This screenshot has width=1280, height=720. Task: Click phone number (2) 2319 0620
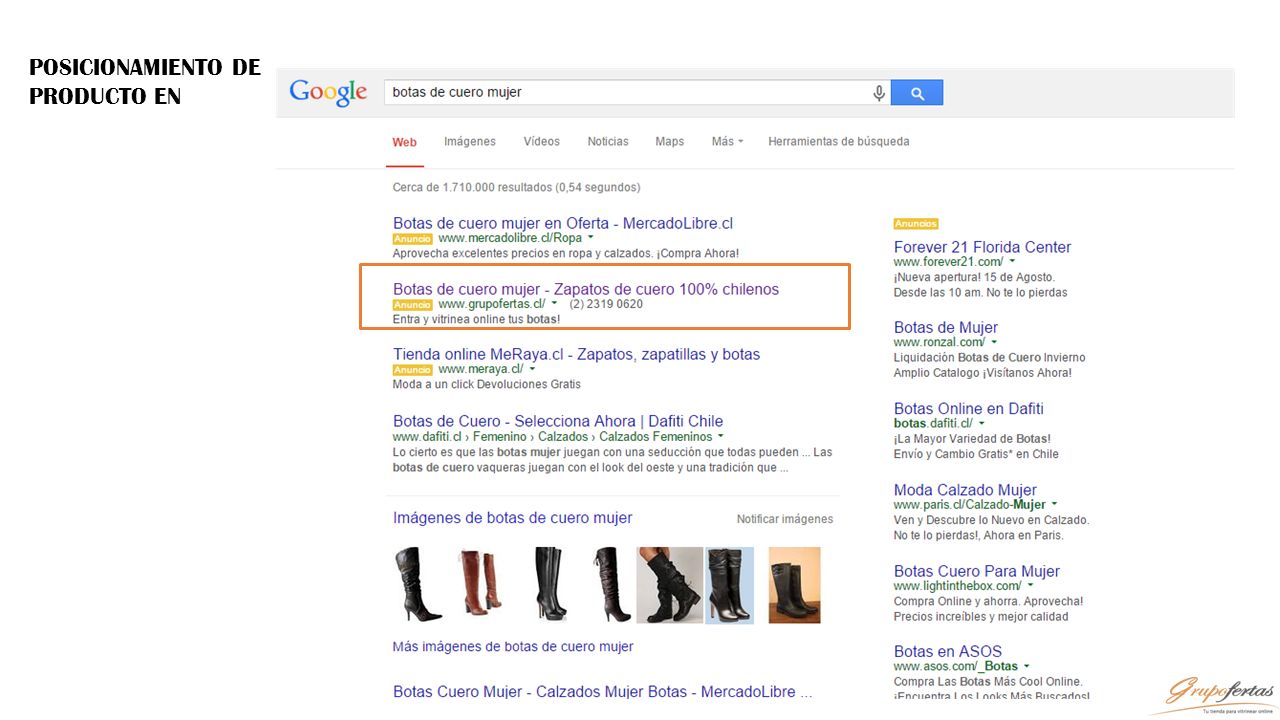[606, 304]
